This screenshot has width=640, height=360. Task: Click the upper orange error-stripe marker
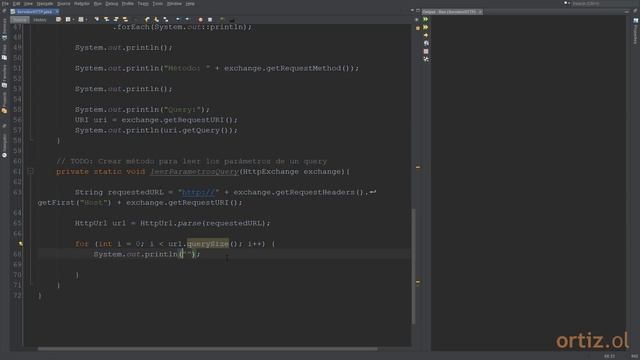pyautogui.click(x=418, y=167)
